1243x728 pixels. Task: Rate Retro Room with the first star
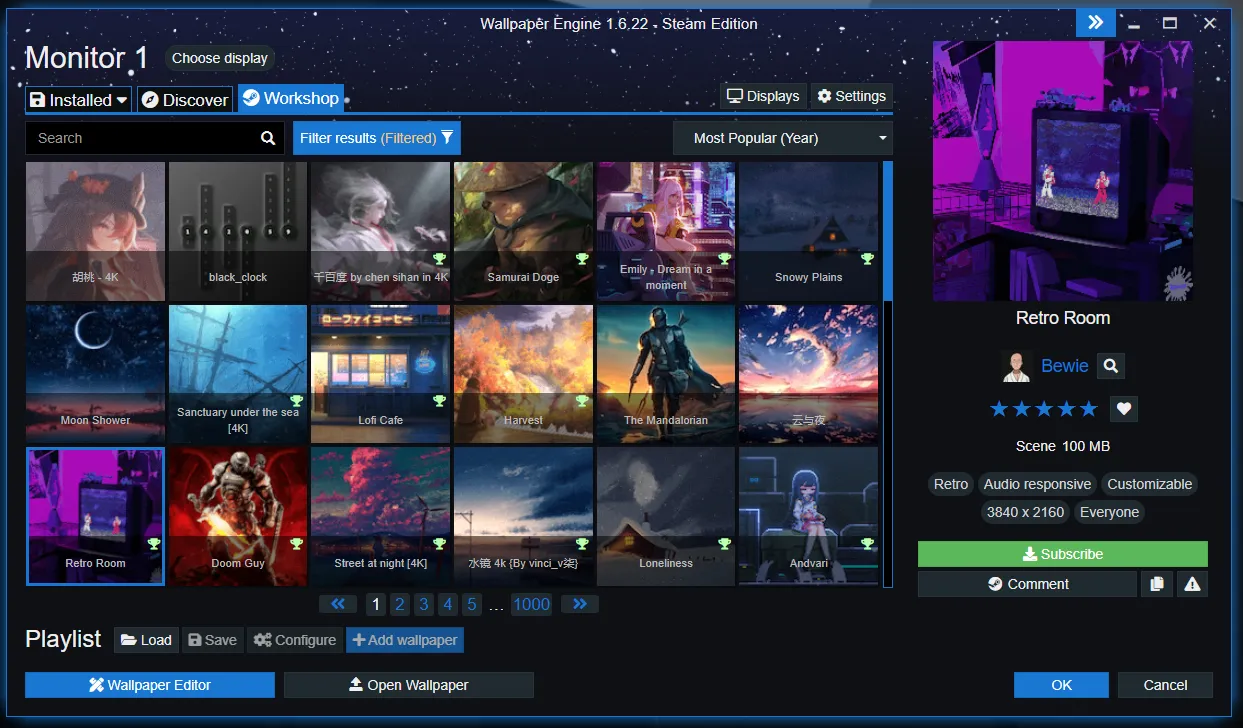coord(999,408)
